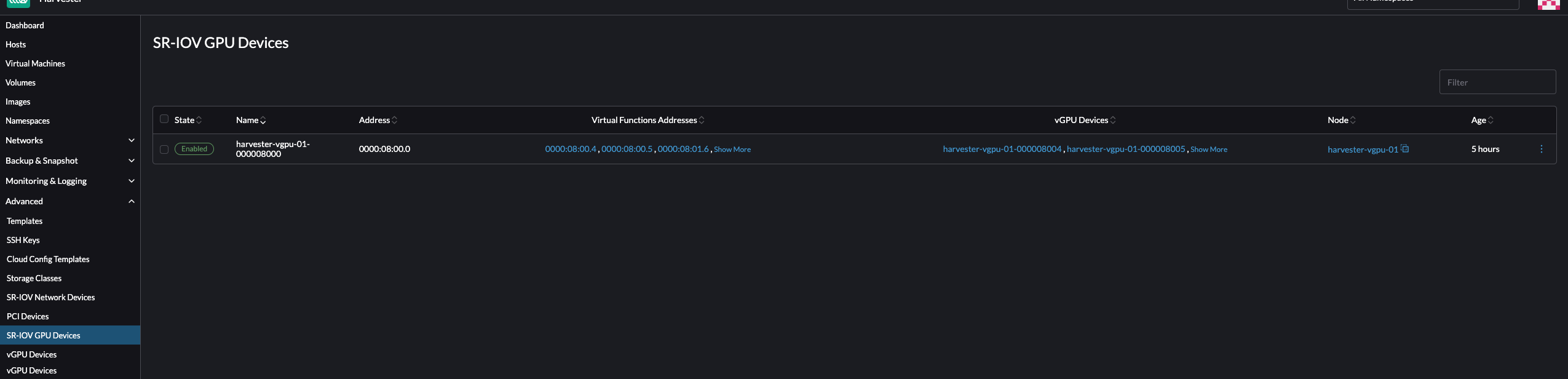Sort by Address column sort icon
The height and width of the screenshot is (379, 1568).
(x=394, y=121)
